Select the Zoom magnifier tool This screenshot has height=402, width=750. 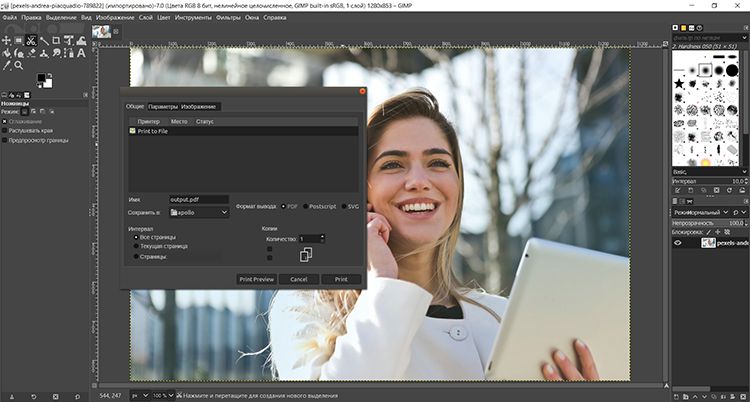(x=19, y=65)
